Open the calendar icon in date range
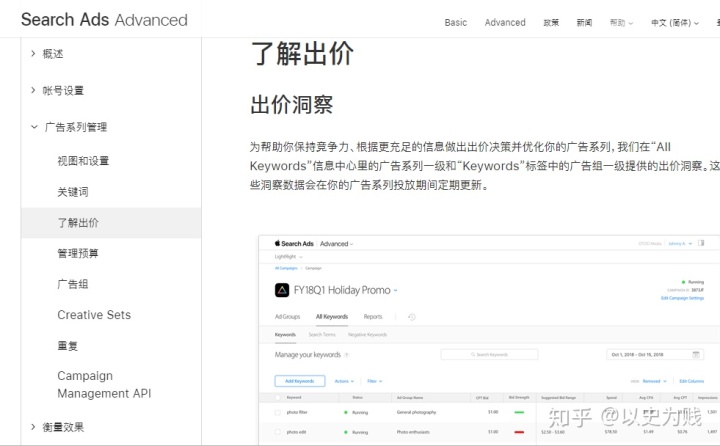Image resolution: width=720 pixels, height=446 pixels. tap(696, 355)
